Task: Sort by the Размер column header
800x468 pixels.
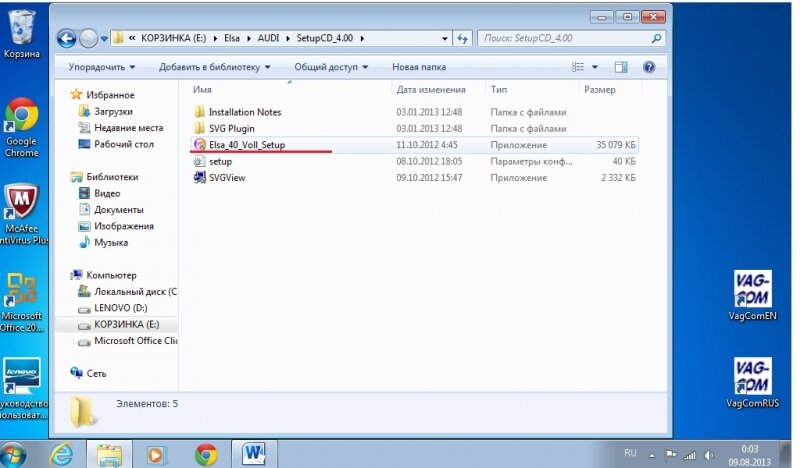Action: click(599, 89)
